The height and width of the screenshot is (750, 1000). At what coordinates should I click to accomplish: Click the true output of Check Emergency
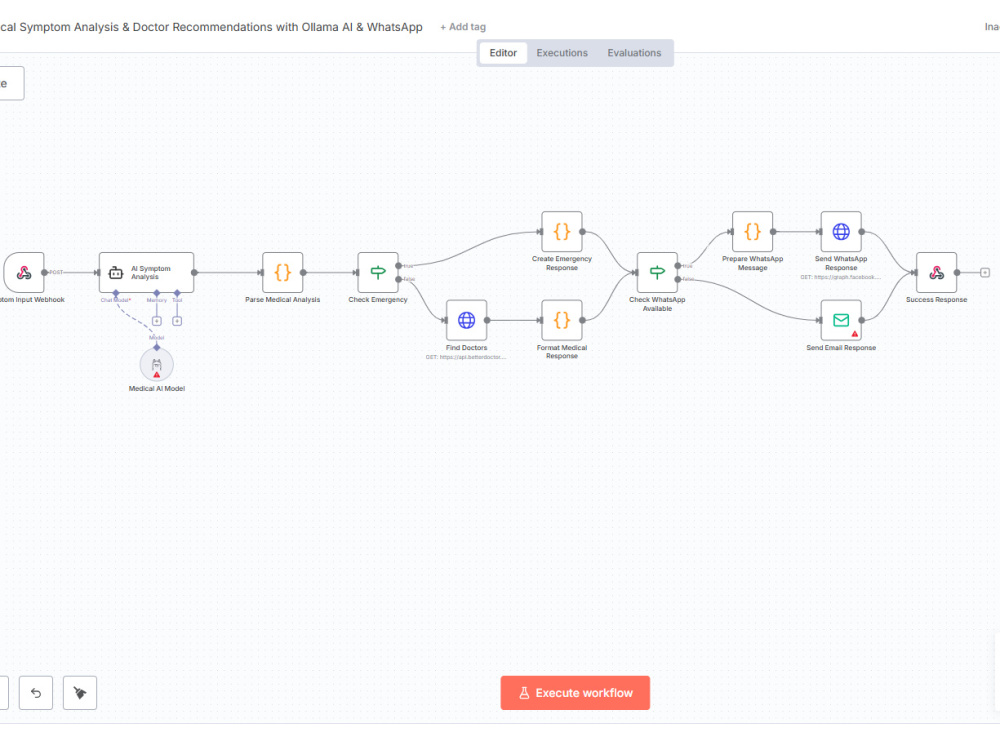click(x=399, y=265)
